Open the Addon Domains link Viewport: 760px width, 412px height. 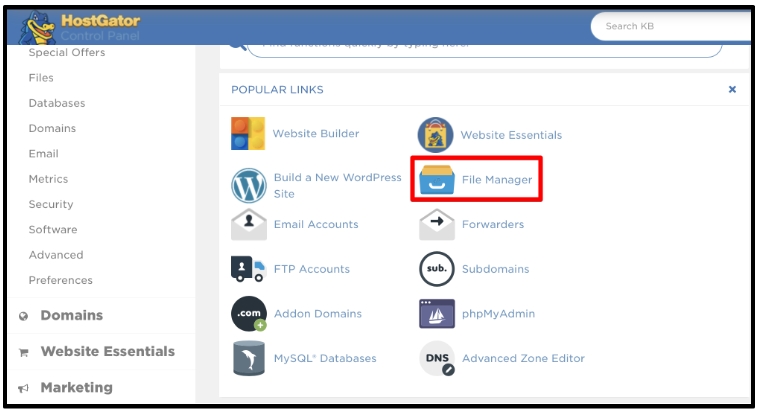tap(317, 314)
